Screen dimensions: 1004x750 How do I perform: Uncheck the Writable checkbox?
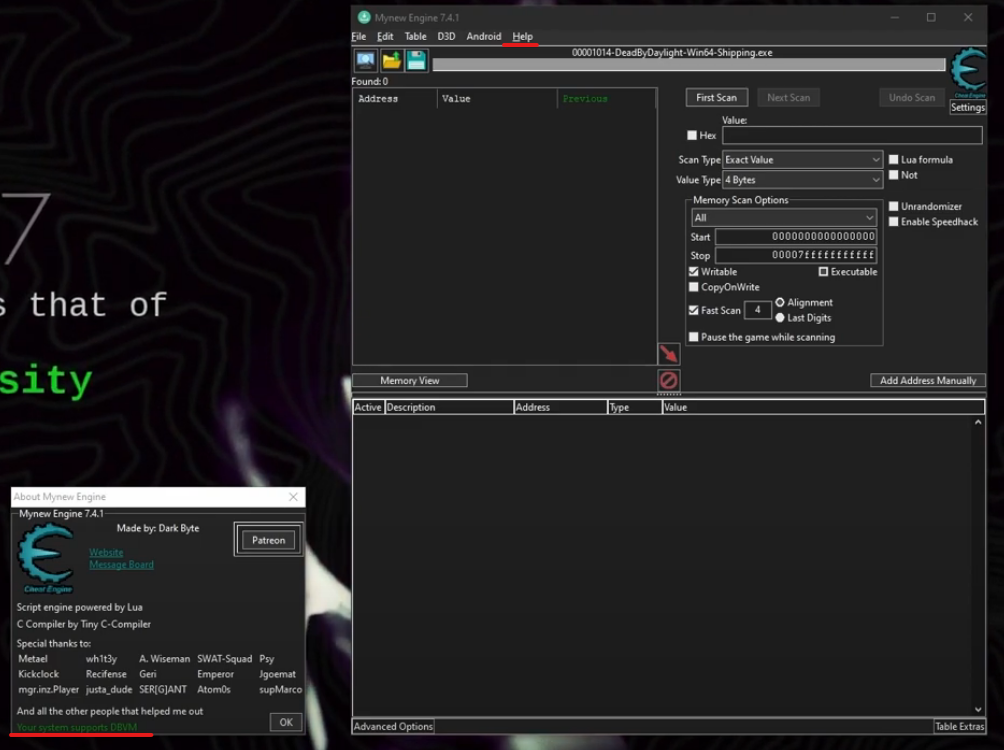[x=693, y=272]
